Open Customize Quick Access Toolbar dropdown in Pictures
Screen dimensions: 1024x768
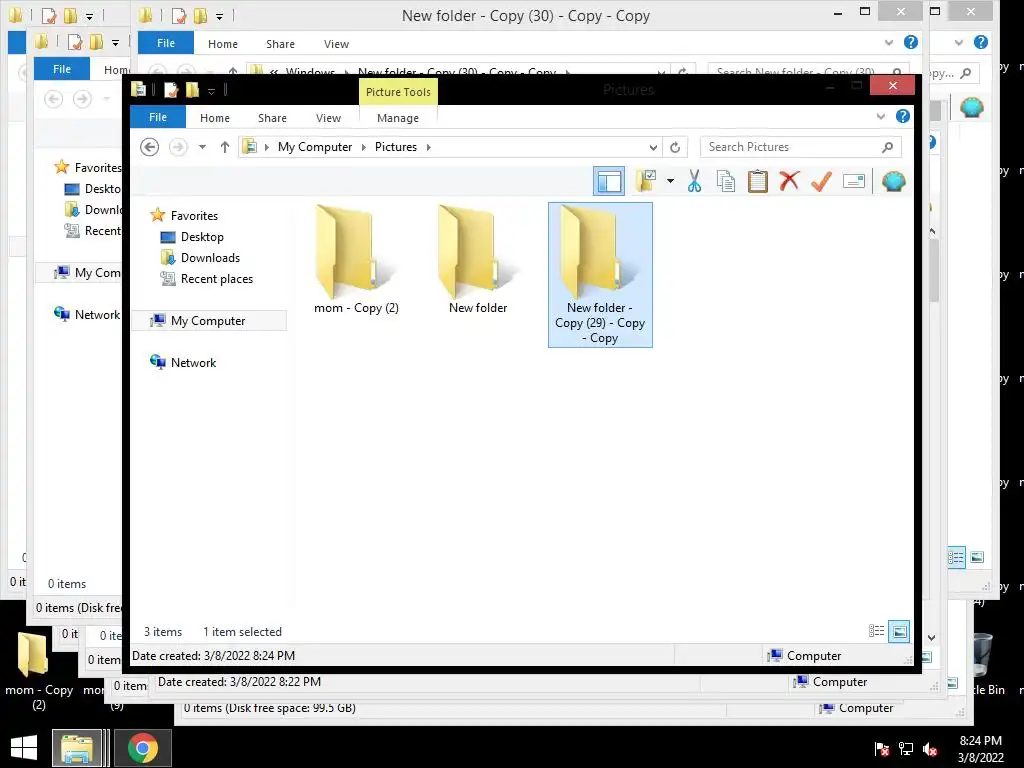[x=211, y=91]
